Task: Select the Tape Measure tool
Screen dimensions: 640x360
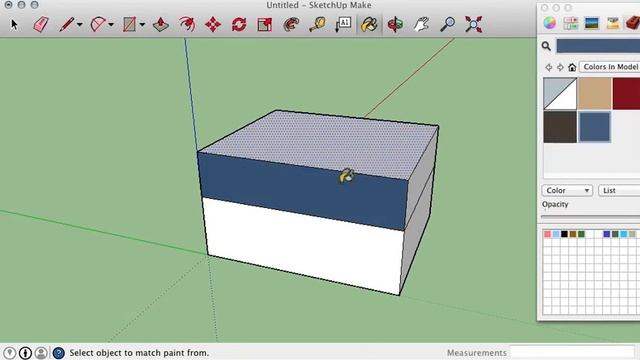Action: (317, 24)
